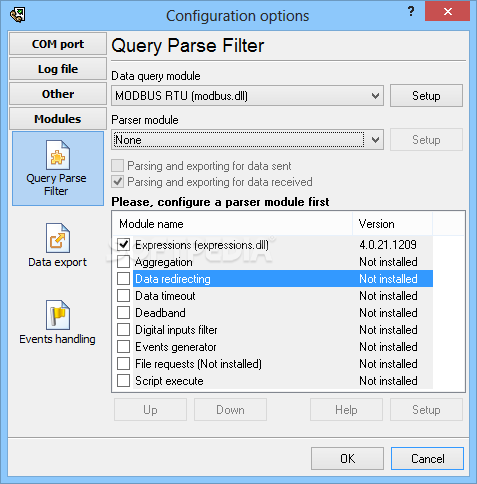The height and width of the screenshot is (484, 477).
Task: Toggle parsing and exporting for data sent
Action: (x=117, y=166)
